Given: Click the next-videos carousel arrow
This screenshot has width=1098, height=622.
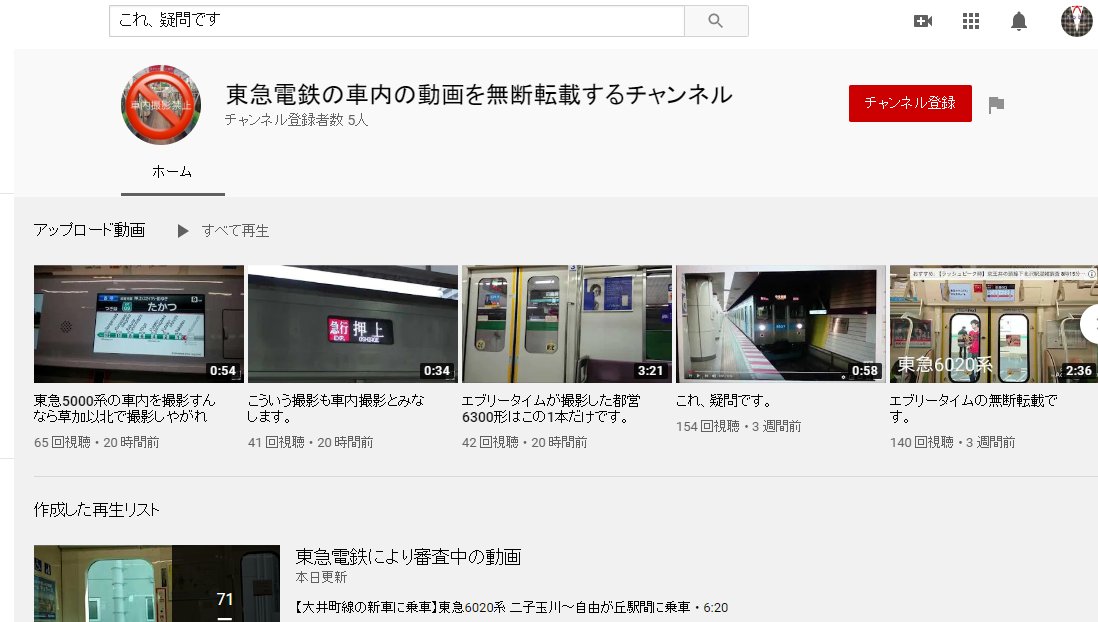Looking at the screenshot, I should (1090, 324).
